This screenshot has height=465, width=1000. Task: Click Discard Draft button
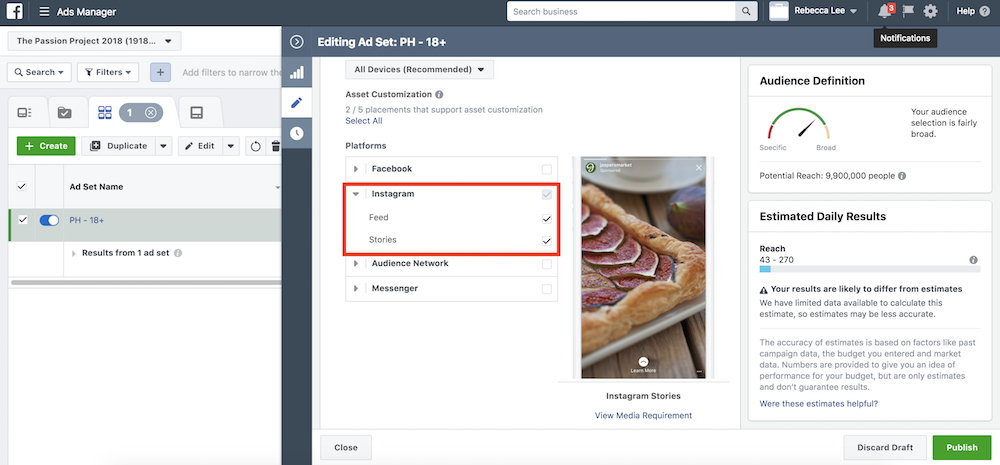pos(885,448)
